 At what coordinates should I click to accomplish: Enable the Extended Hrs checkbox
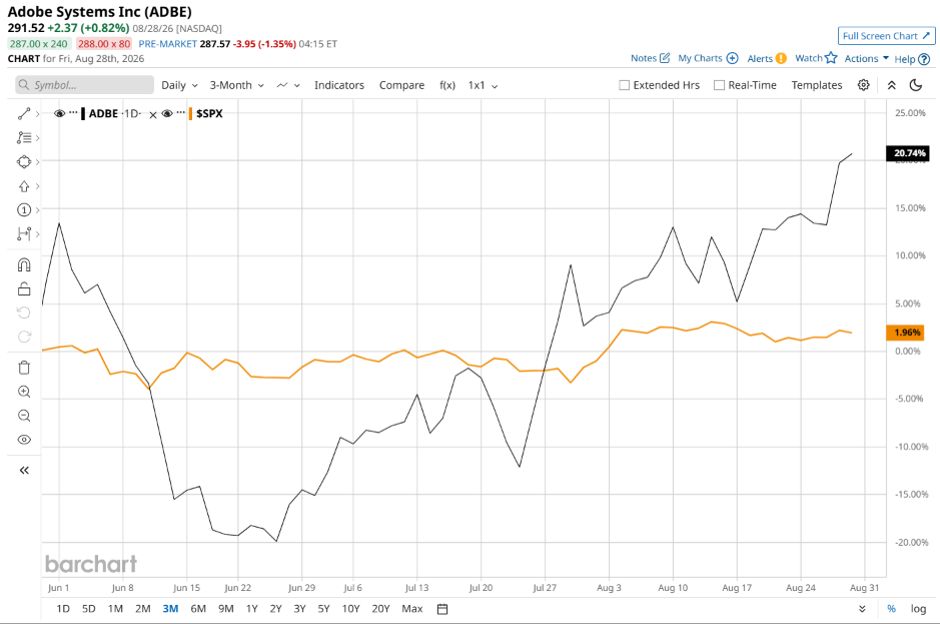coord(624,85)
